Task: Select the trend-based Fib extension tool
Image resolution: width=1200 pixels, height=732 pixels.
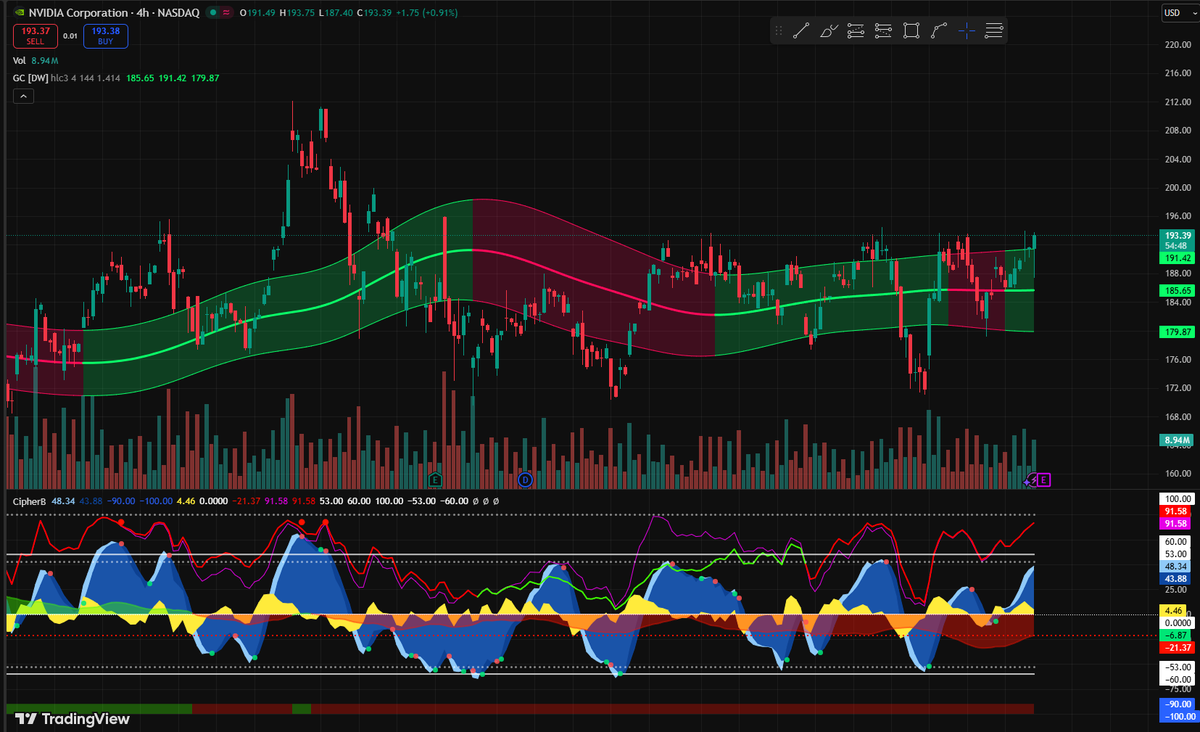Action: point(883,31)
